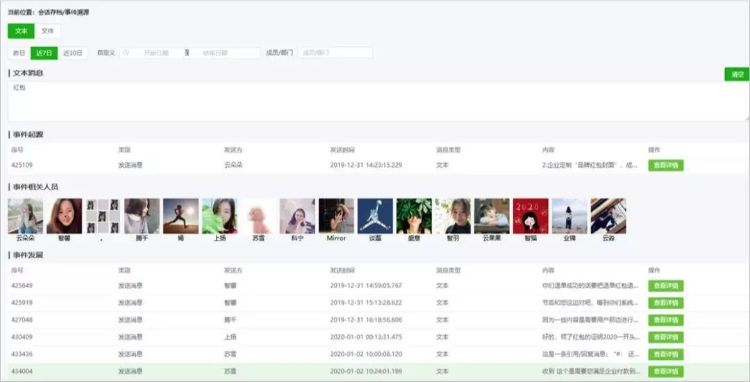The height and width of the screenshot is (382, 750).
Task: Click the green 清空 button
Action: tap(737, 74)
